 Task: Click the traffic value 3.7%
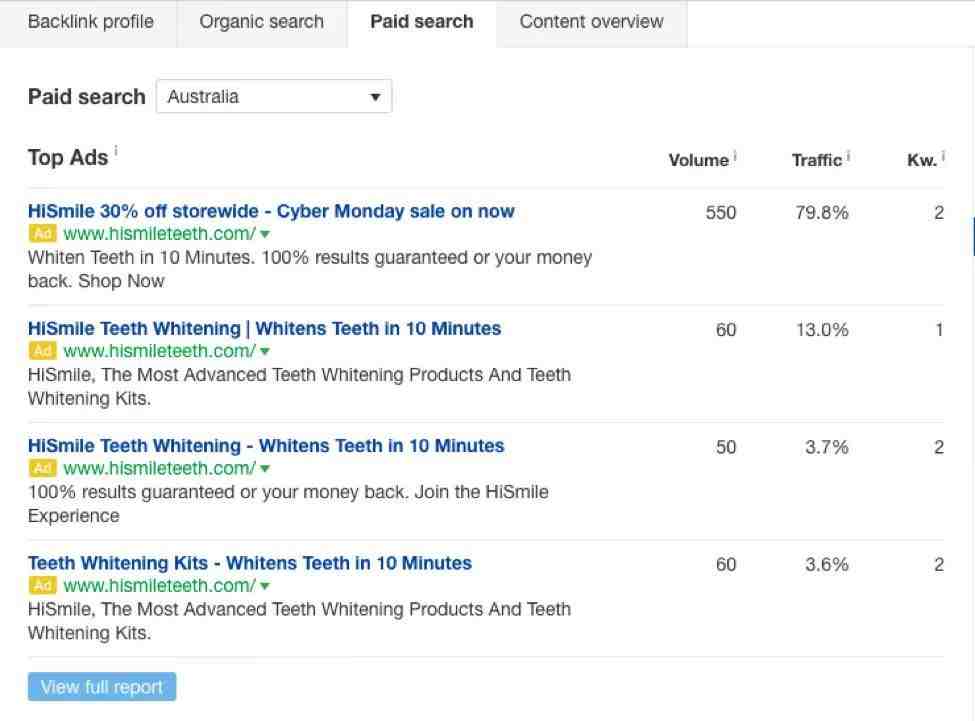pyautogui.click(x=826, y=447)
